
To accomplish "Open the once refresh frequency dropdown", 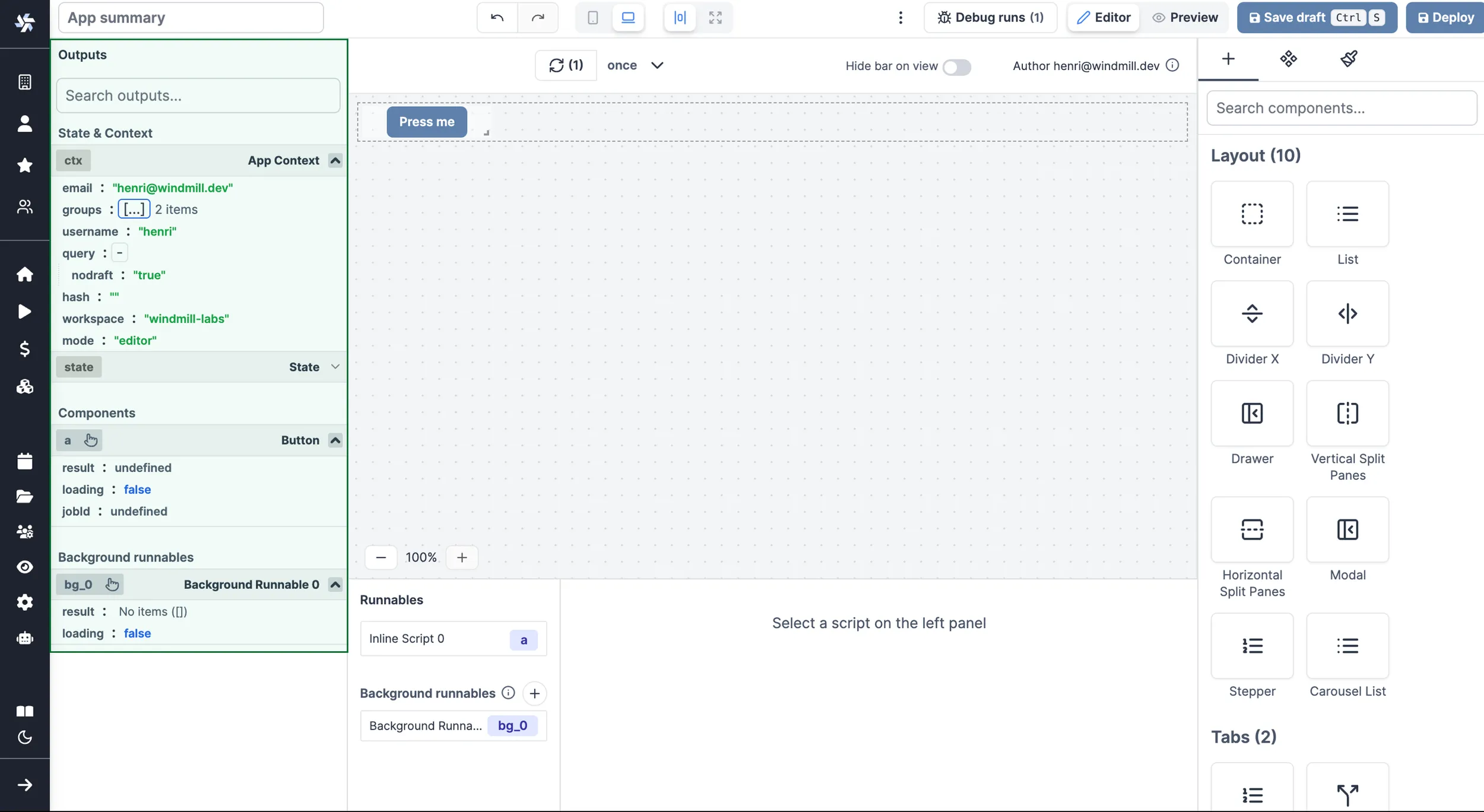I will (635, 65).
